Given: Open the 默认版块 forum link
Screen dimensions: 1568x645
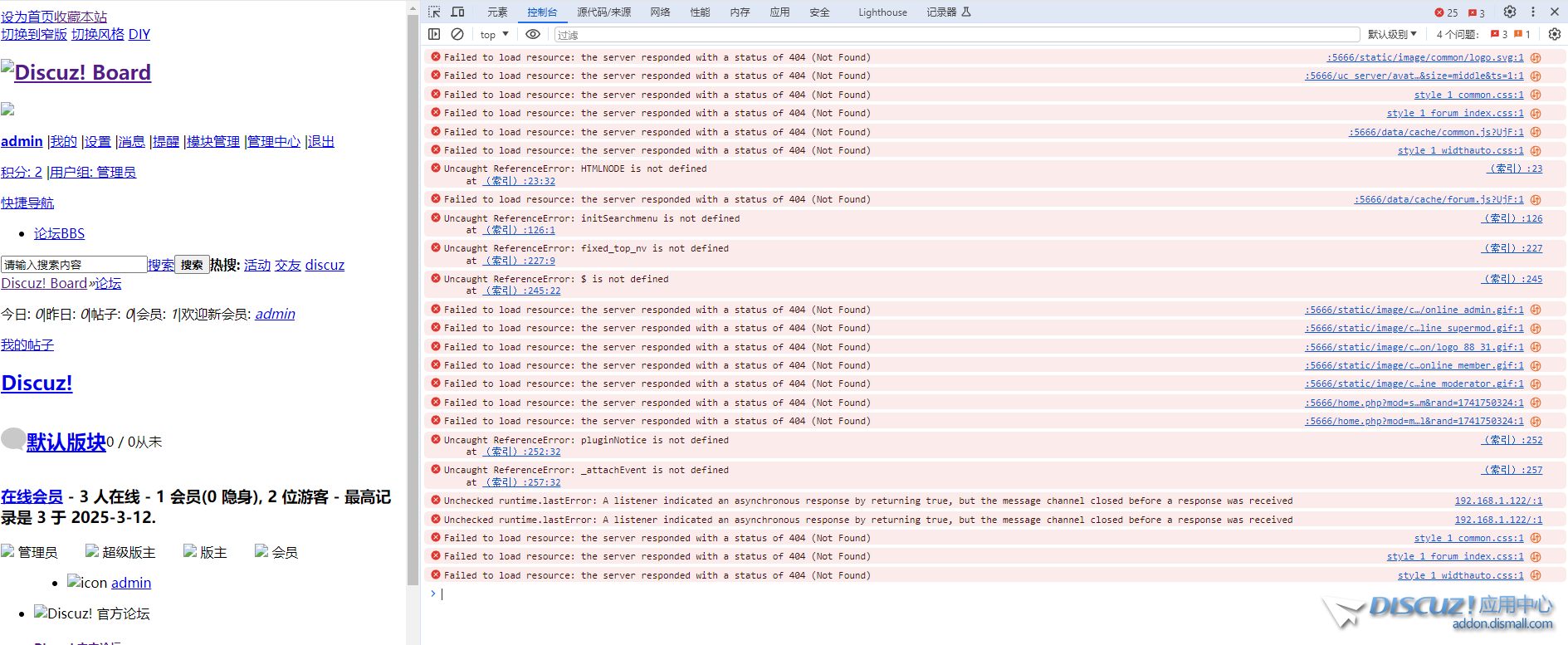Looking at the screenshot, I should pyautogui.click(x=66, y=442).
